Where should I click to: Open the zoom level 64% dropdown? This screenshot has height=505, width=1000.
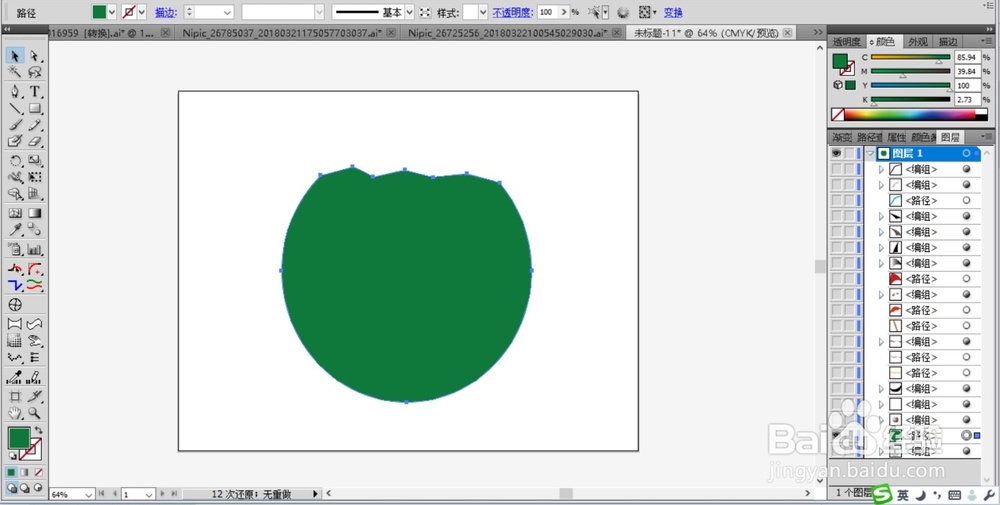coord(88,494)
